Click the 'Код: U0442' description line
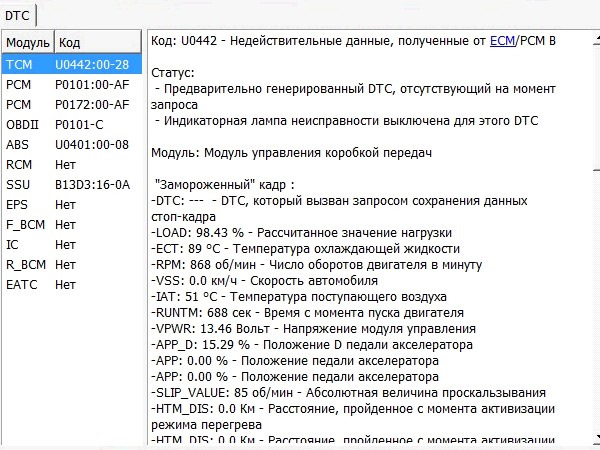Screen dimensions: 600x450 353,41
